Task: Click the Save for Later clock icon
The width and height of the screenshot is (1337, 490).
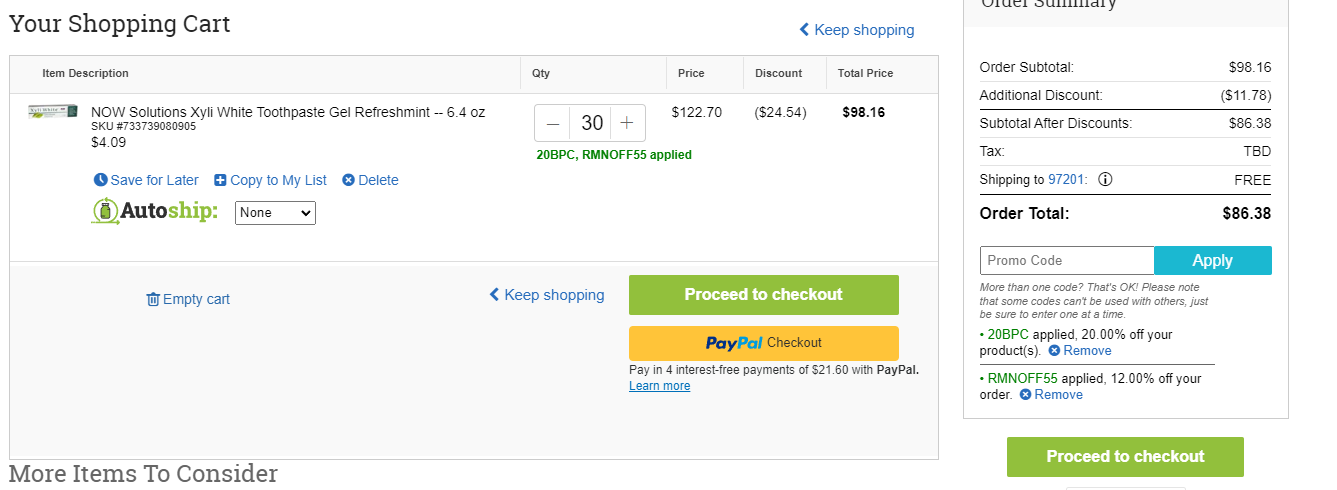Action: [100, 180]
